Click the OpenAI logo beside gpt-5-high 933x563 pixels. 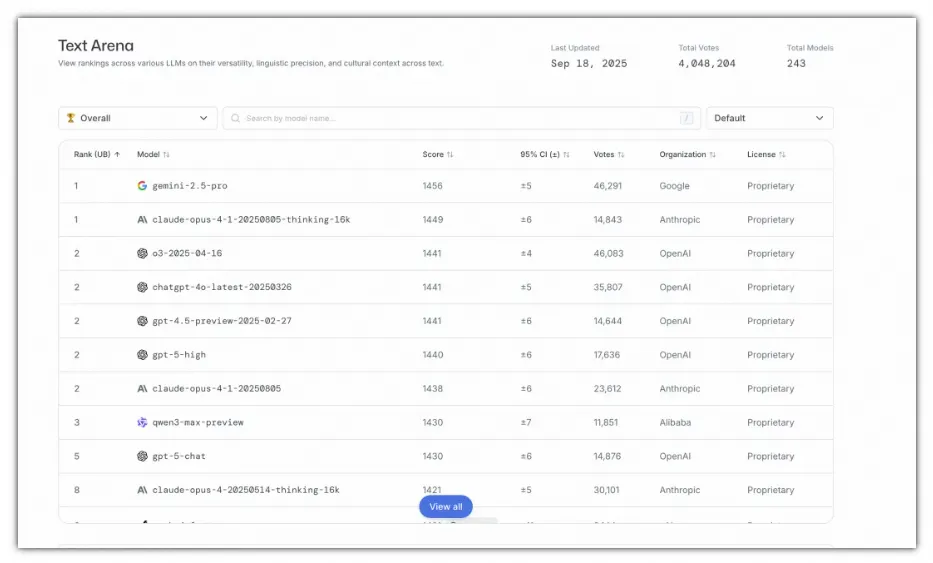(x=142, y=355)
